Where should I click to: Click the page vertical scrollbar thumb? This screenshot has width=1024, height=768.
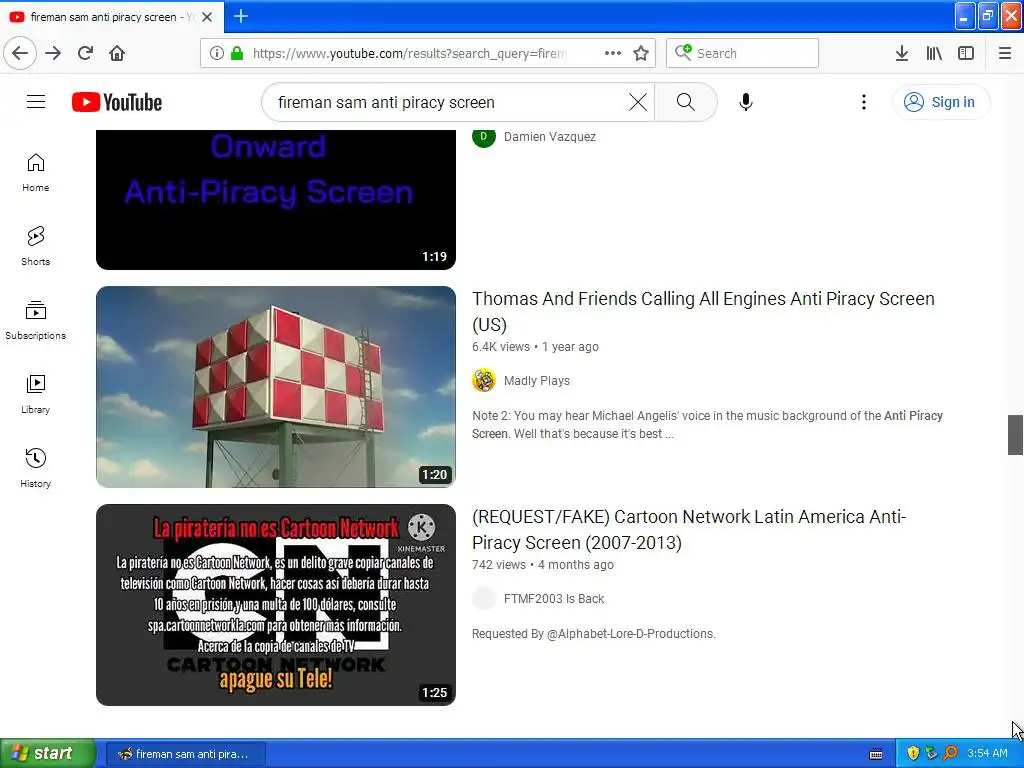[1015, 434]
